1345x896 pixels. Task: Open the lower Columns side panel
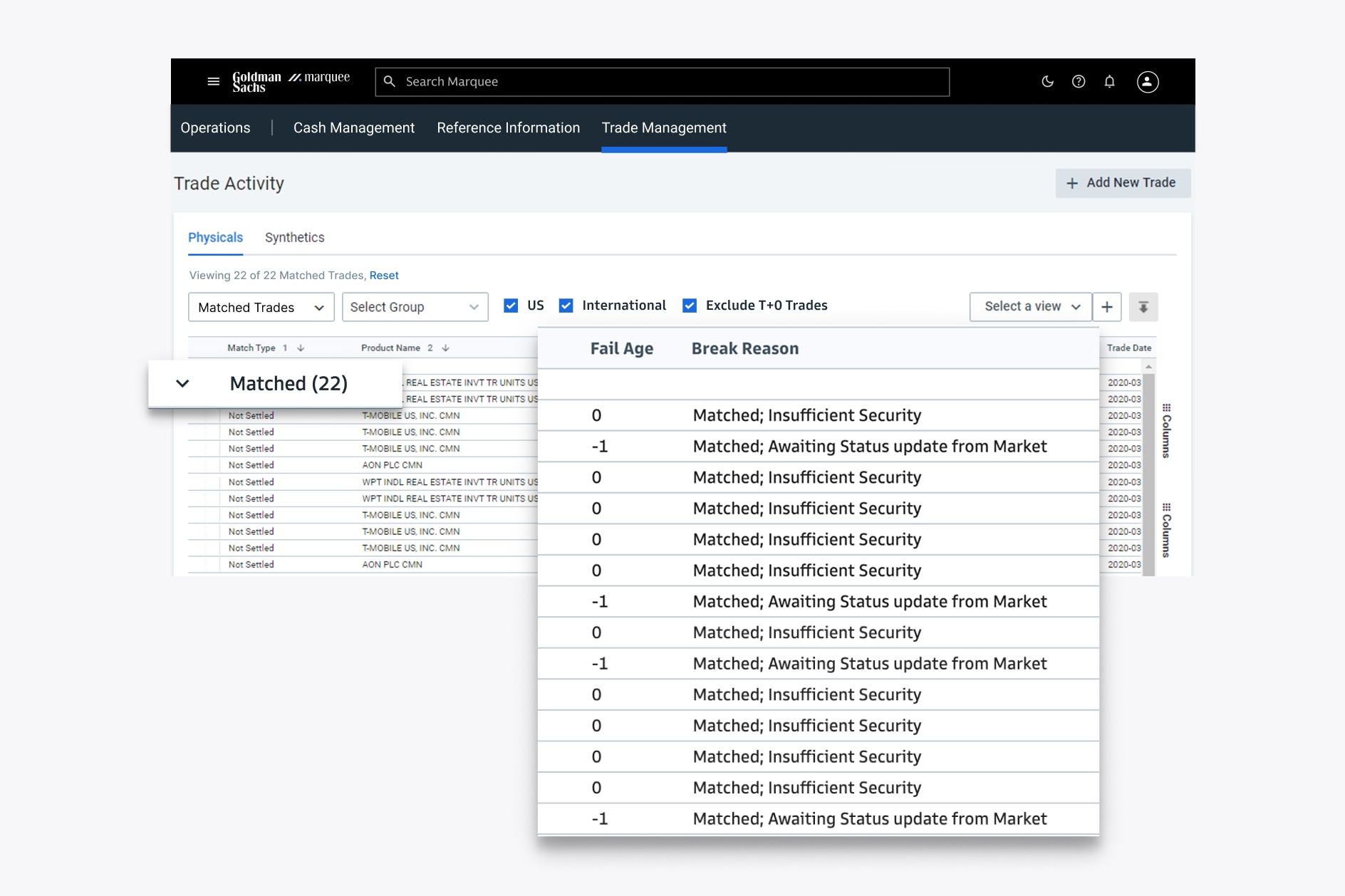pyautogui.click(x=1166, y=531)
